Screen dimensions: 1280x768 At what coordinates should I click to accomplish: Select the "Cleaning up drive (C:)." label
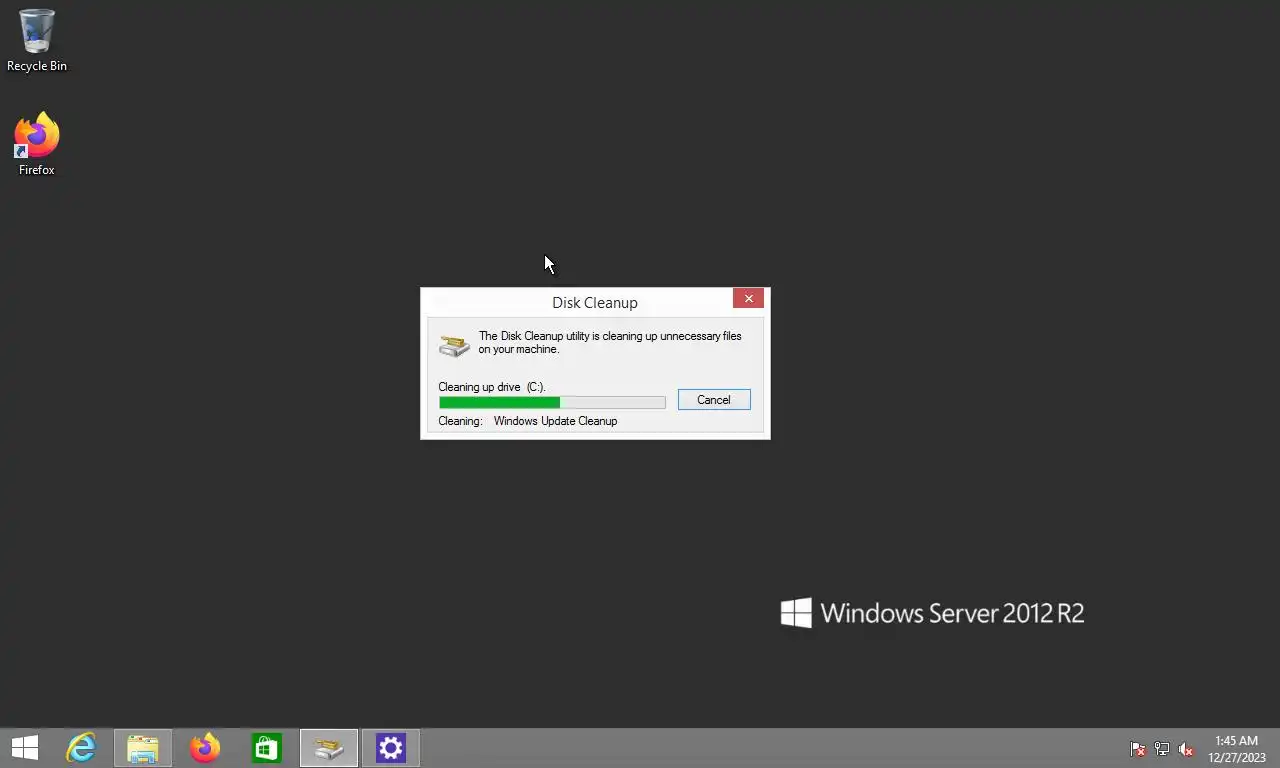[x=492, y=387]
